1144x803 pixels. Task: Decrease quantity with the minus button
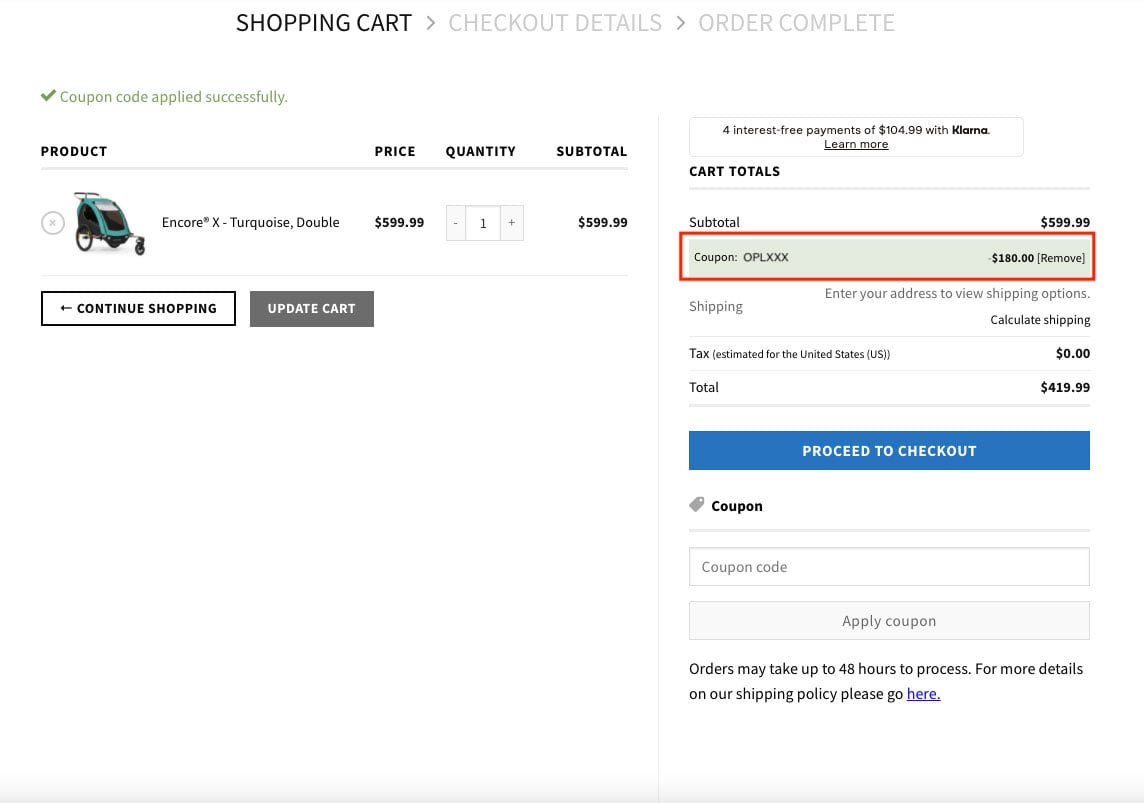tap(456, 222)
